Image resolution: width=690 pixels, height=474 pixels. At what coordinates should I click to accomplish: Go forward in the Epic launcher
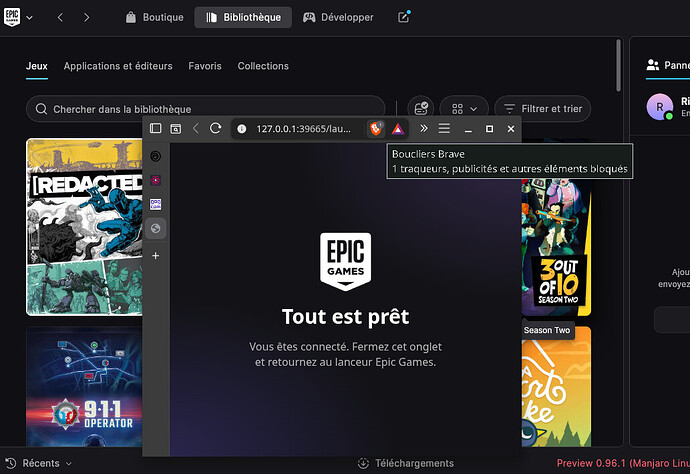(x=87, y=17)
